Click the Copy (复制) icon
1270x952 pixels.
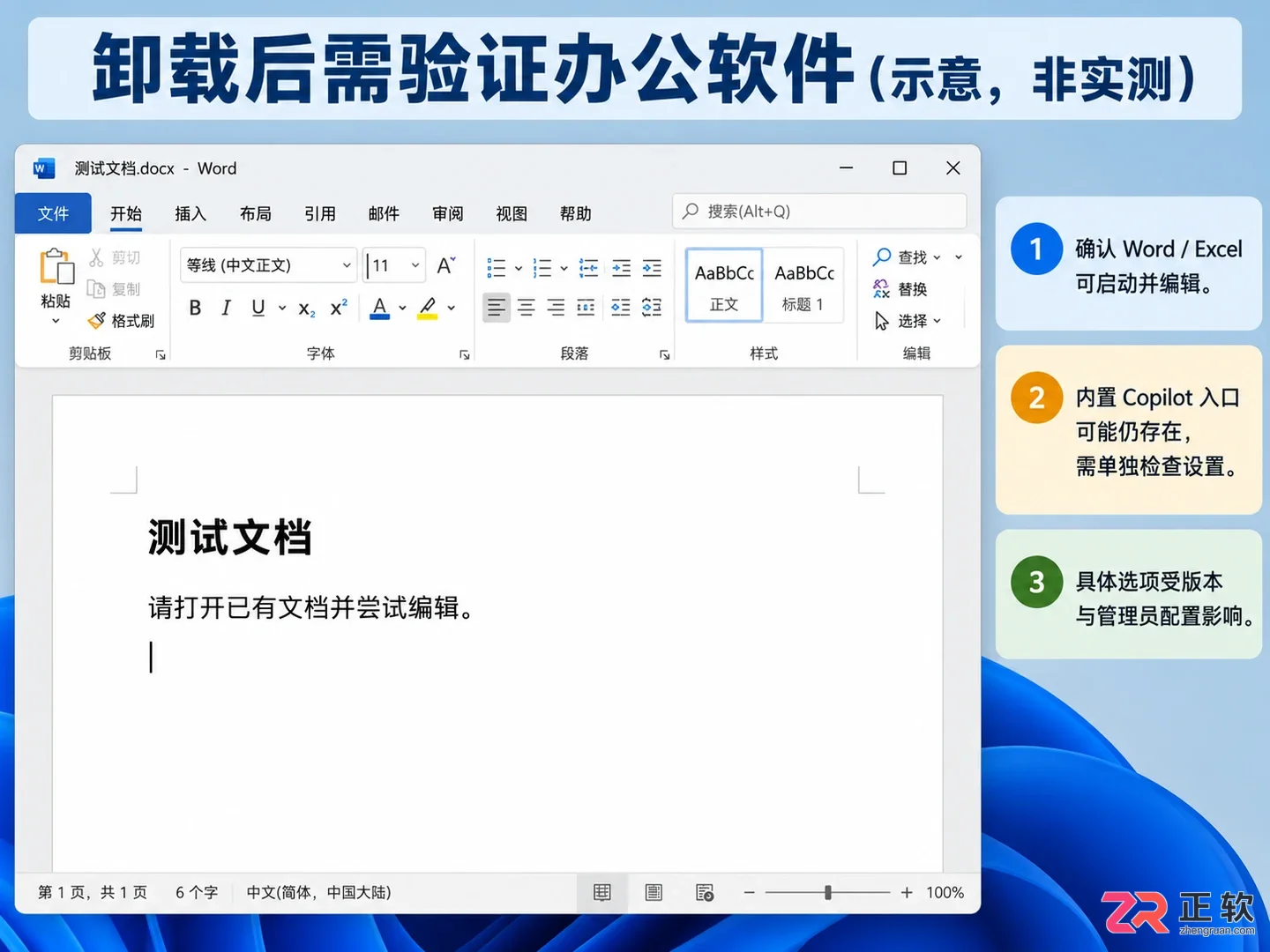click(96, 289)
